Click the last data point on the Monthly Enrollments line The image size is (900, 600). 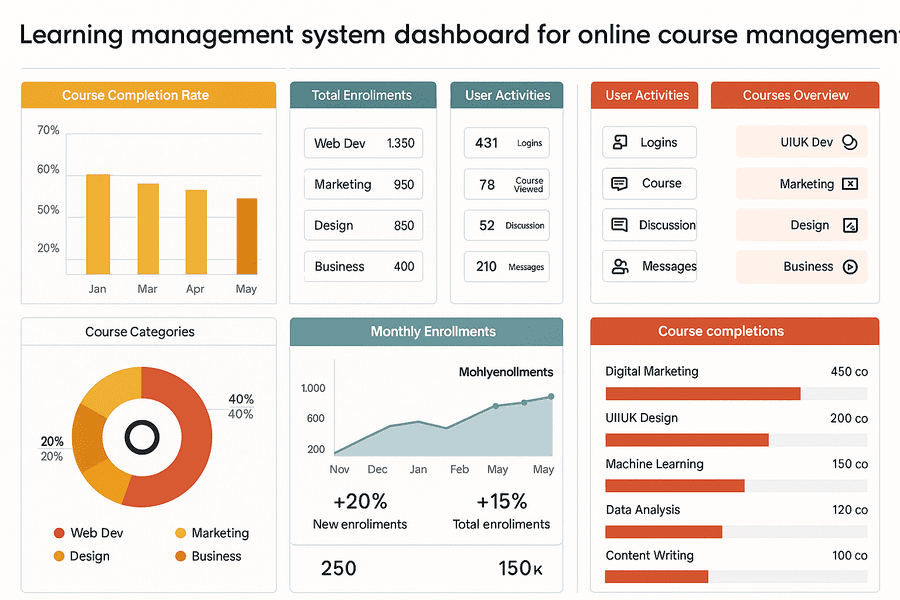coord(551,397)
